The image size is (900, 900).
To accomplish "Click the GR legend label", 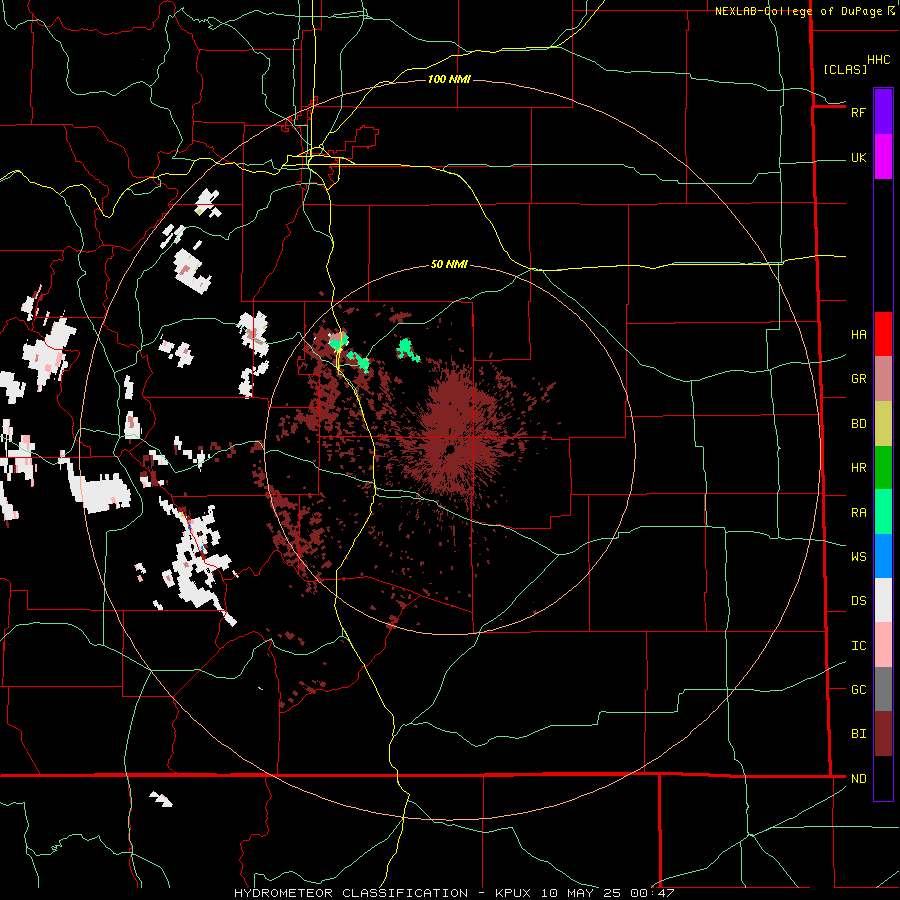I will point(858,379).
